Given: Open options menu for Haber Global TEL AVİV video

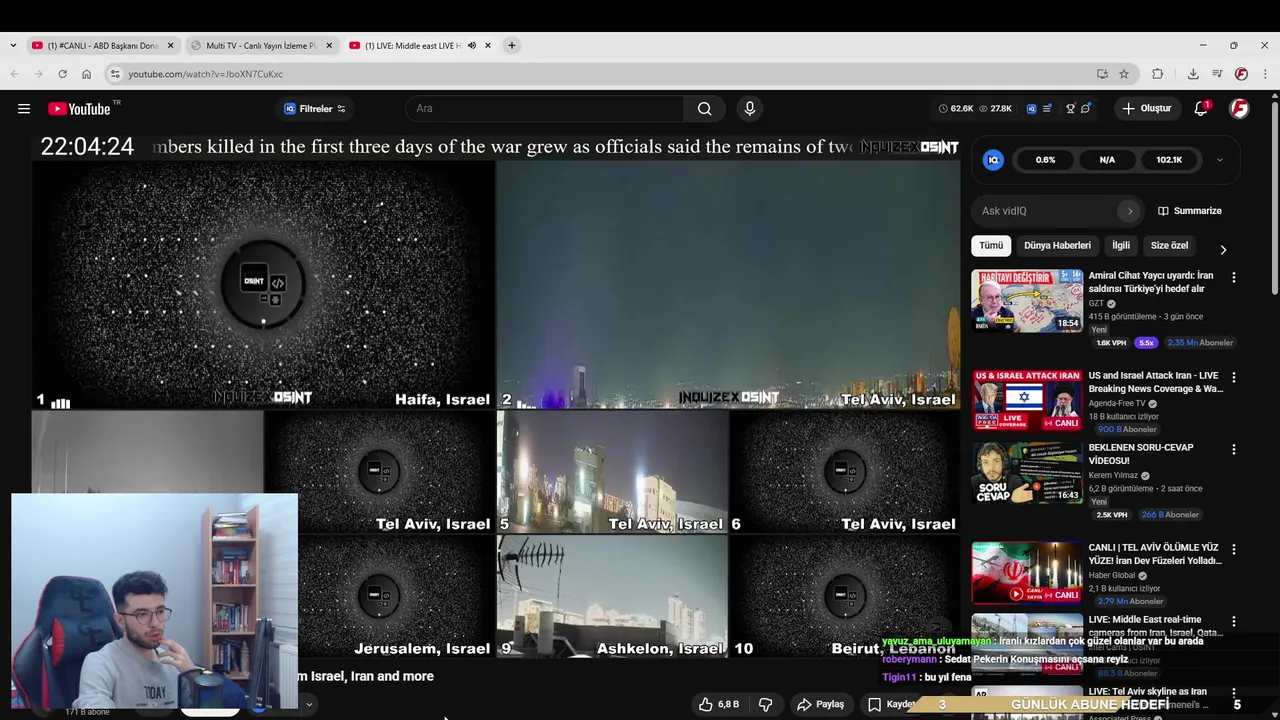Looking at the screenshot, I should (1233, 550).
